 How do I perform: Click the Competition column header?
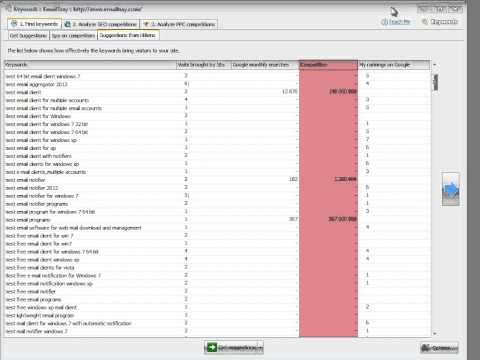coord(328,65)
